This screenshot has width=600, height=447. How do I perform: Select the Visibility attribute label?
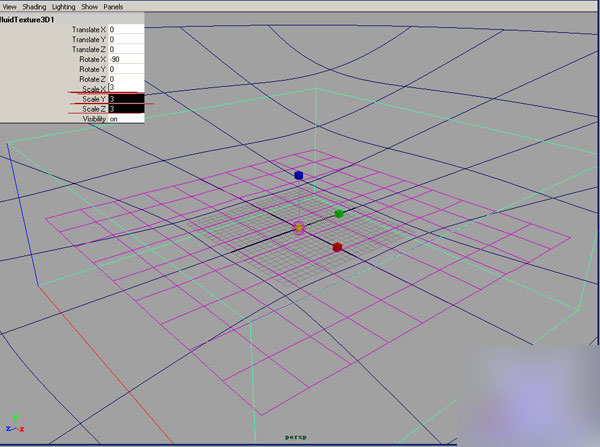click(x=94, y=119)
